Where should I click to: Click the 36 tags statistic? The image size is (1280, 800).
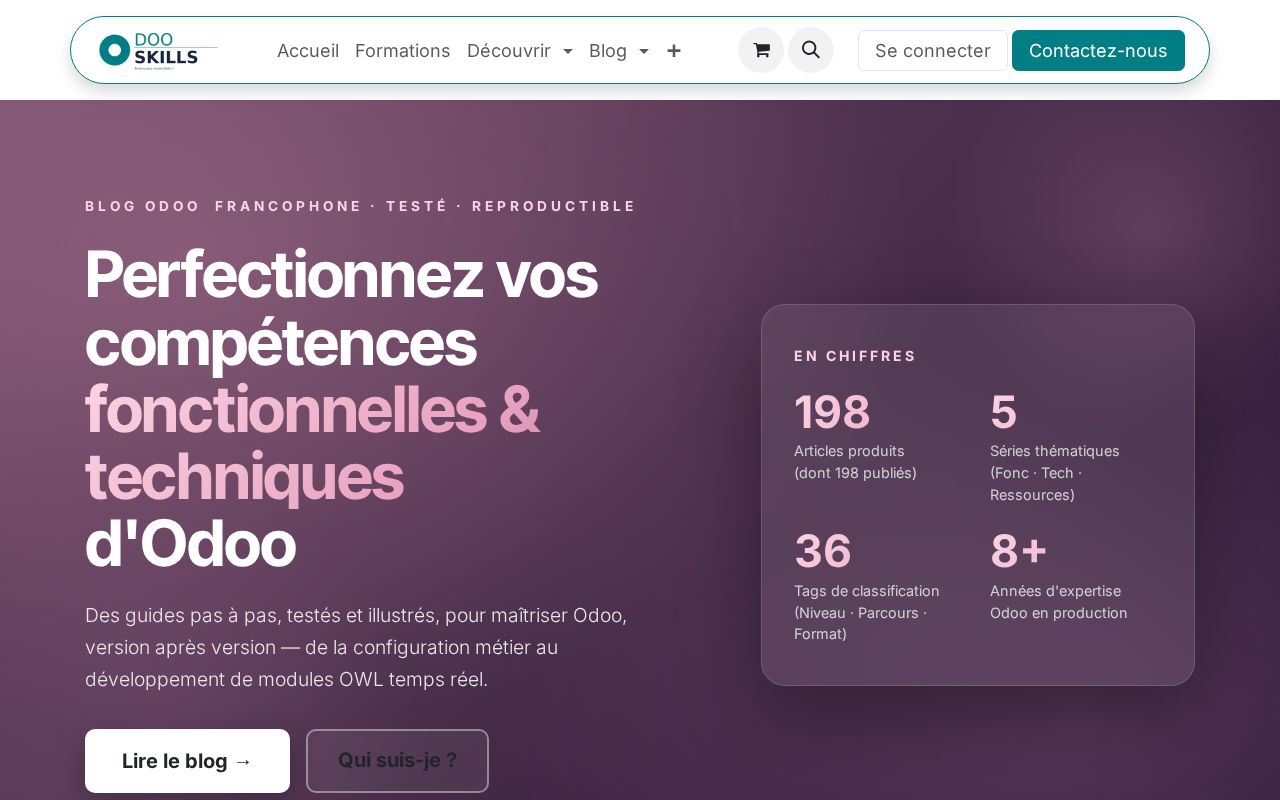[x=823, y=551]
